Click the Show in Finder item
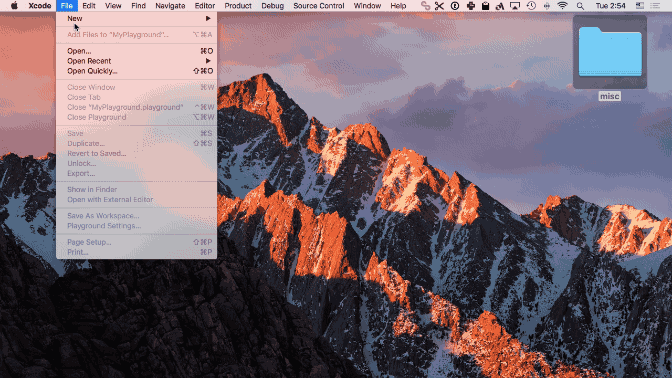Screen dimensions: 672x378 [x=136, y=189]
